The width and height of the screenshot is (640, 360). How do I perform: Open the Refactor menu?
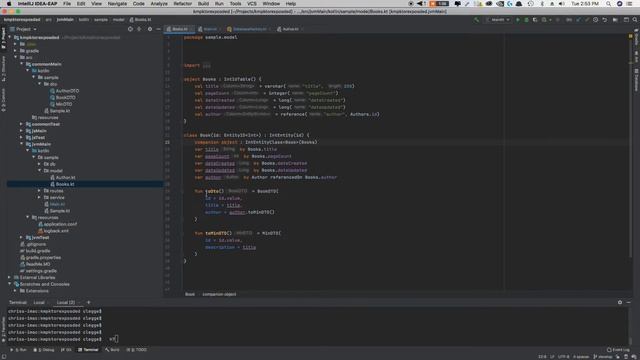(182, 4)
